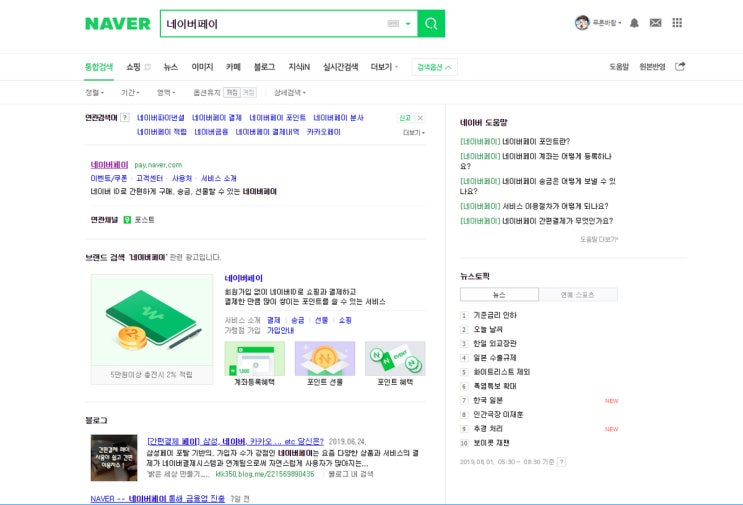The height and width of the screenshot is (505, 743).
Task: Open the blog post thumbnail image
Action: coord(114,458)
